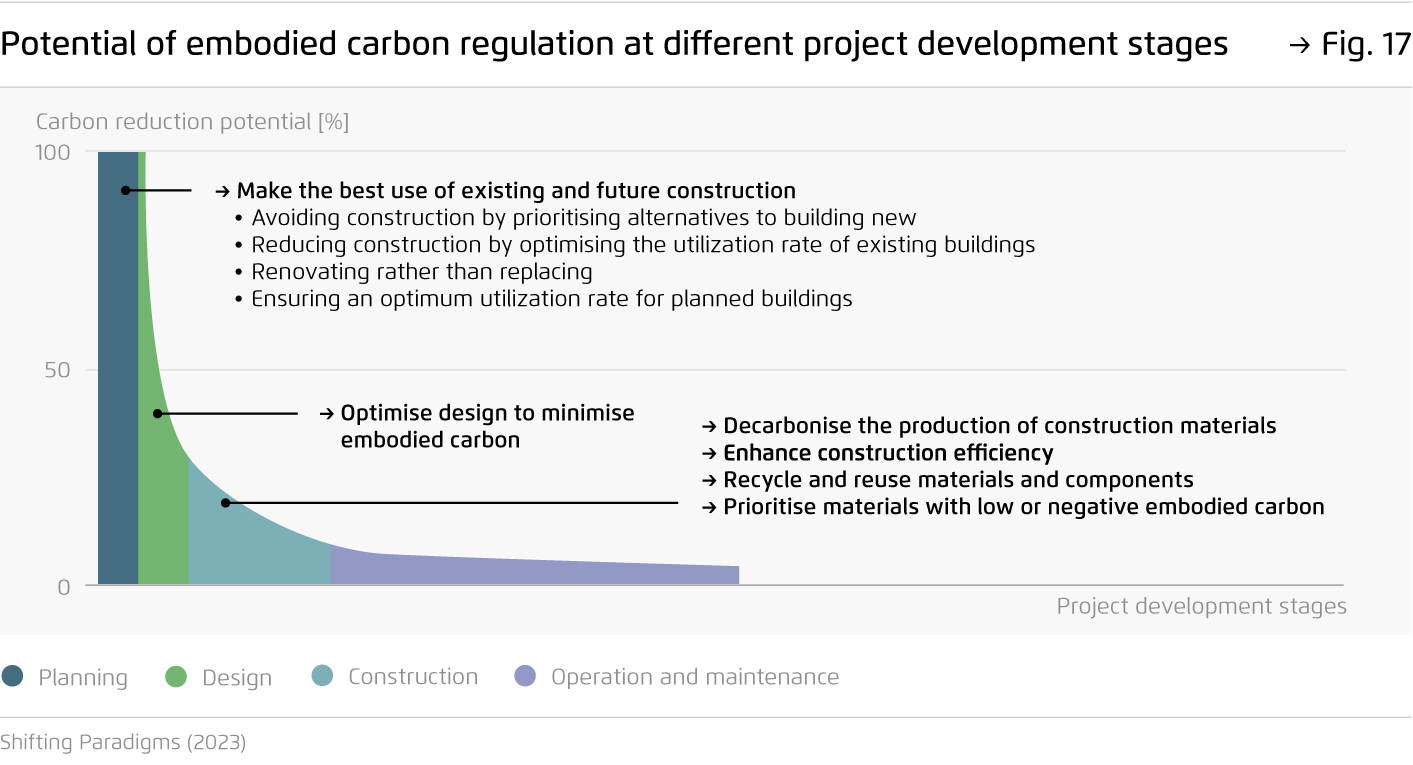The image size is (1413, 765).
Task: Click the Planning legend color dot
Action: coord(13,677)
